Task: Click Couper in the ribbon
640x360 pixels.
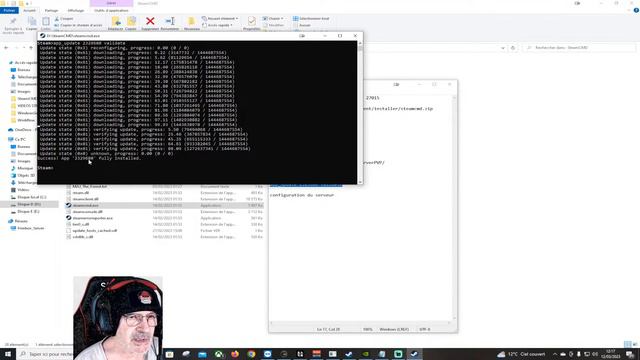Action: [x=64, y=19]
